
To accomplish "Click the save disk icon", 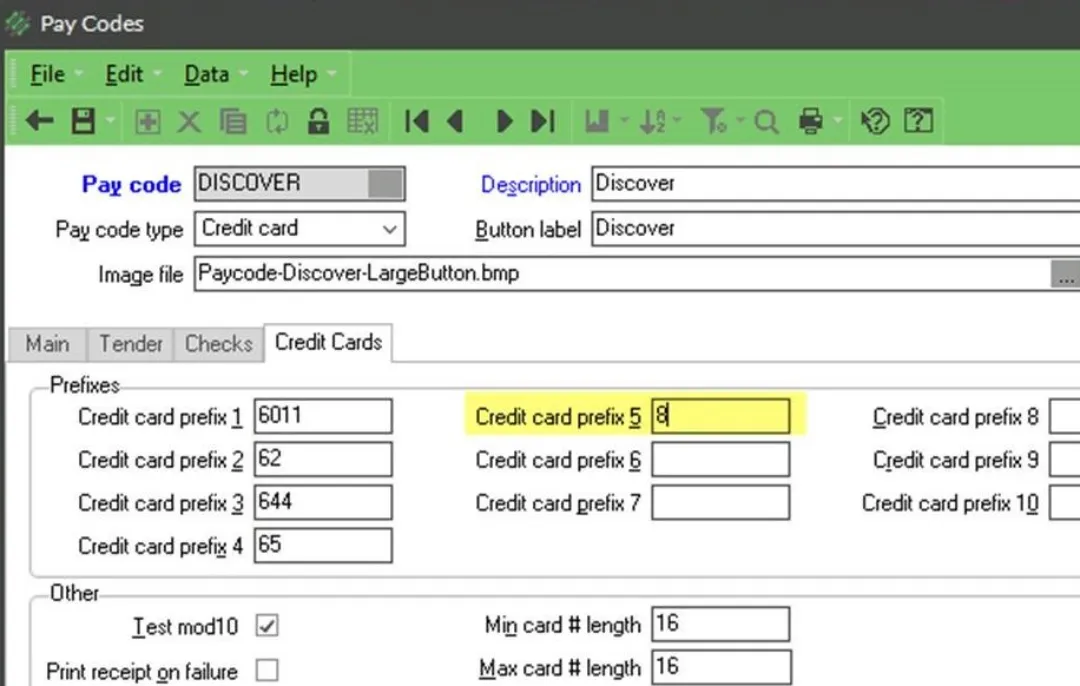I will (x=84, y=121).
